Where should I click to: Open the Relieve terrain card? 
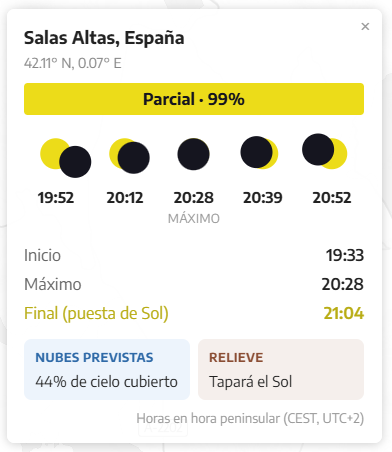pos(281,369)
